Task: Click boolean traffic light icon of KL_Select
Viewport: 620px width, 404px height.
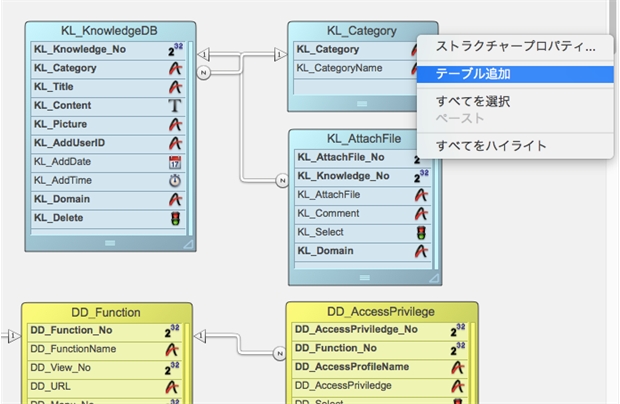Action: (x=421, y=232)
